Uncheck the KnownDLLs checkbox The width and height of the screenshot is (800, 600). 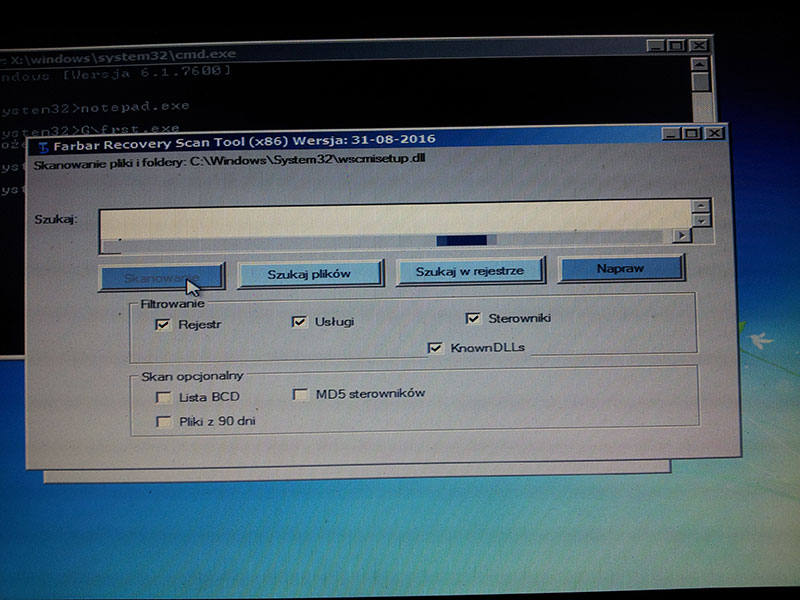click(435, 347)
